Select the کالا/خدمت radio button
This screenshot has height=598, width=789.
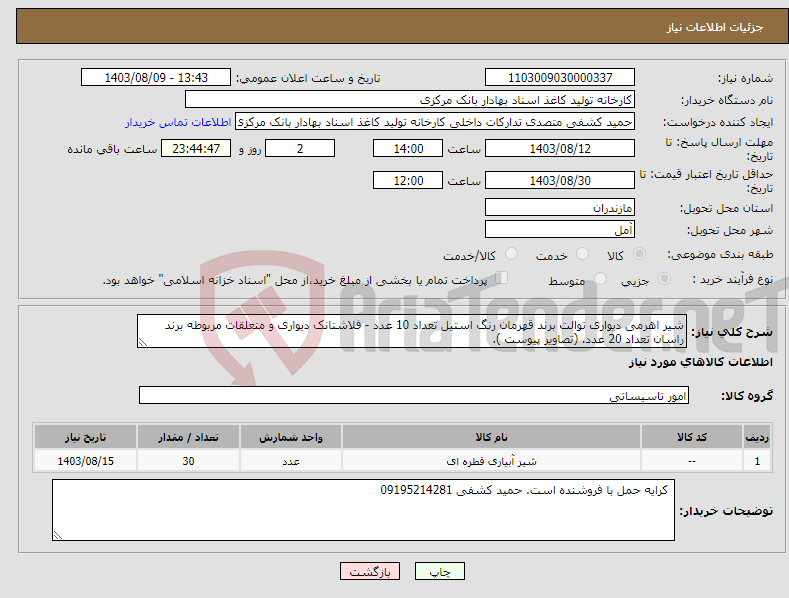(511, 254)
